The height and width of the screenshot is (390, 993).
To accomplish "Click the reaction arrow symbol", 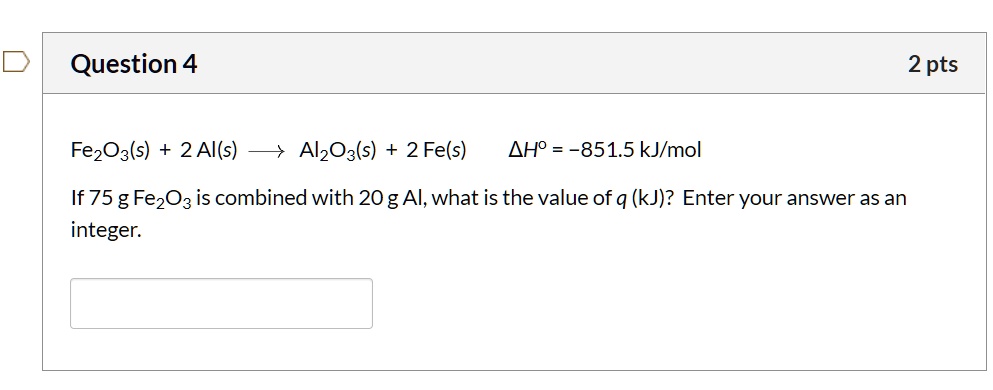I will (267, 151).
